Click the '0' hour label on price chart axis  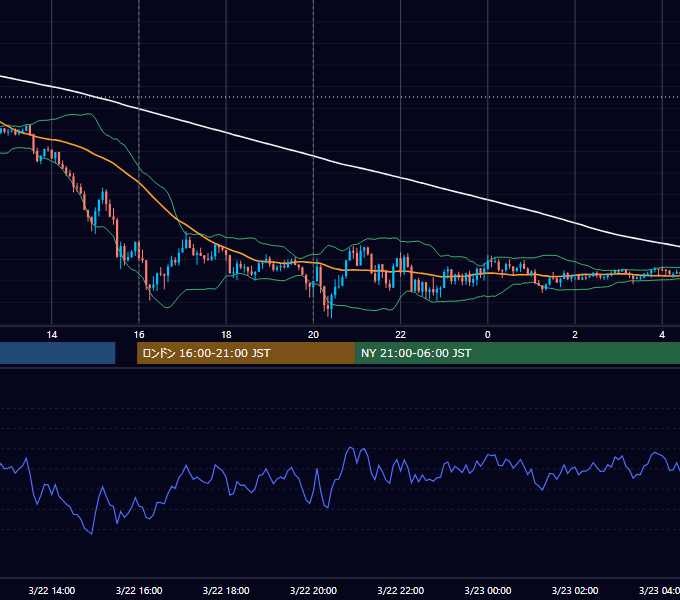tap(487, 335)
